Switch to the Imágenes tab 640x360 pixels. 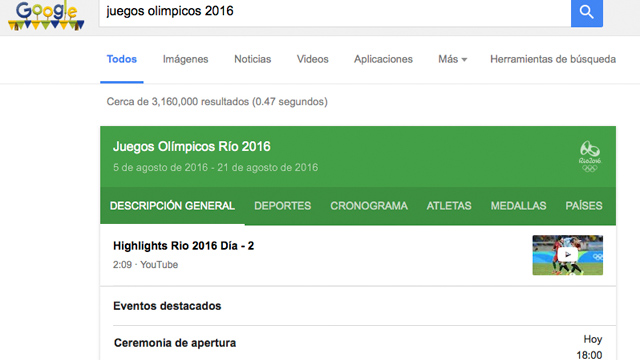click(x=185, y=59)
